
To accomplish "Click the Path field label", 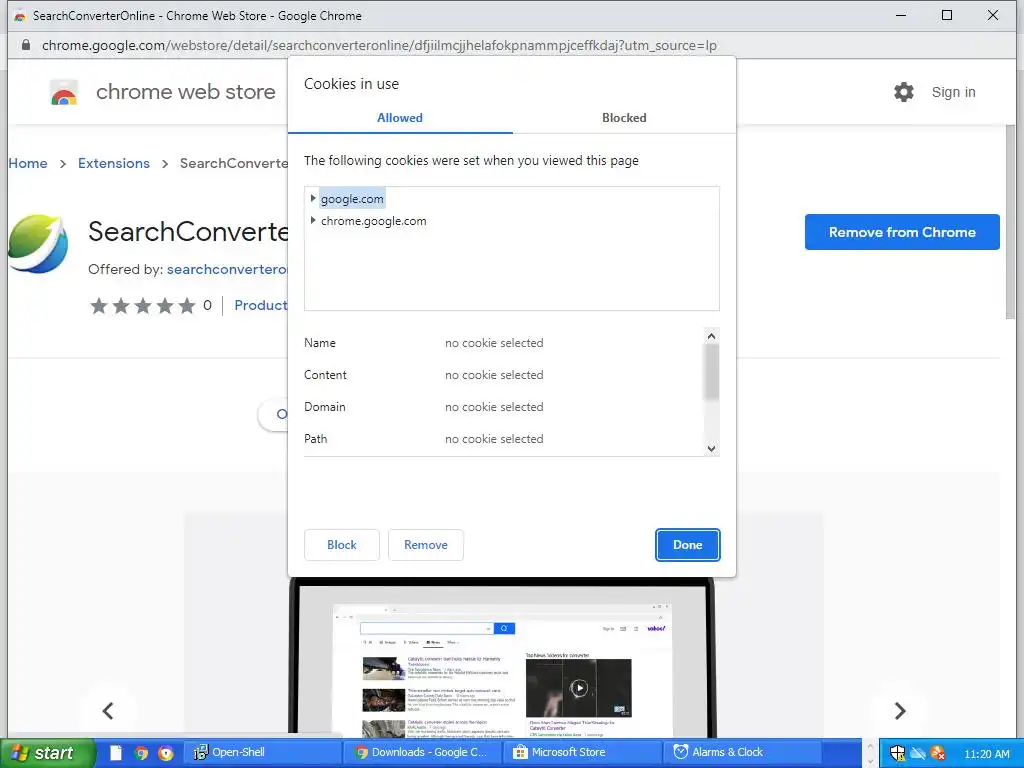I will 315,439.
